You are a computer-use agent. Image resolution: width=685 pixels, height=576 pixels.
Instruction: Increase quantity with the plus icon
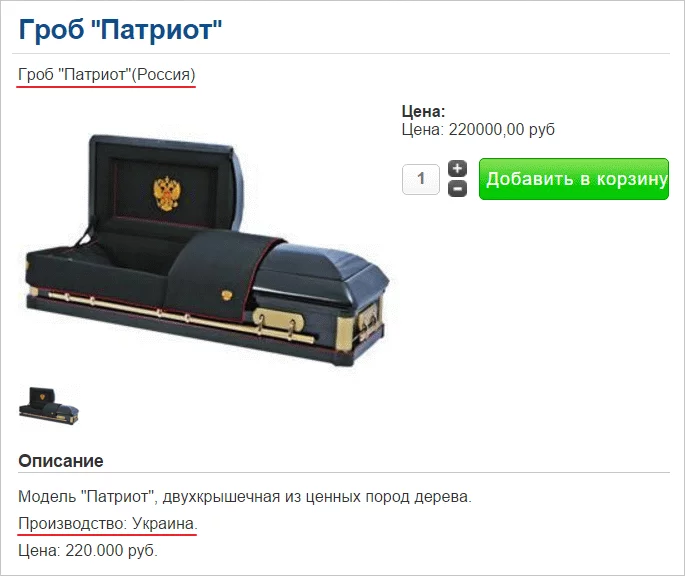pyautogui.click(x=457, y=168)
